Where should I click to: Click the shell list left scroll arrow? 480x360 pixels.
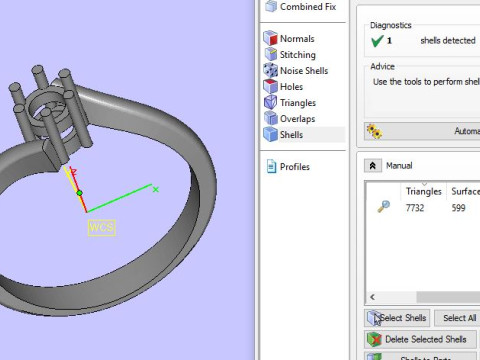tap(372, 297)
